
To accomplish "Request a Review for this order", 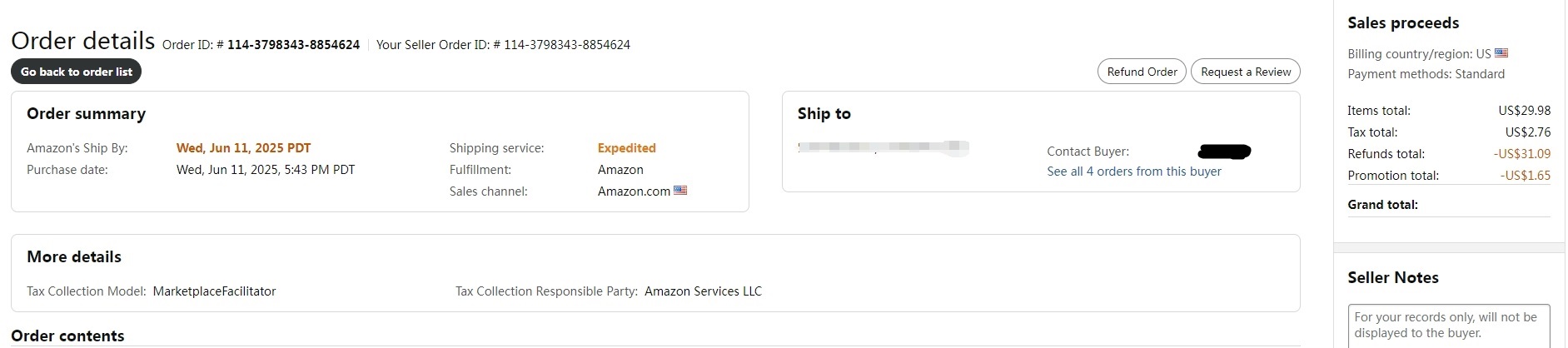I will pyautogui.click(x=1245, y=72).
